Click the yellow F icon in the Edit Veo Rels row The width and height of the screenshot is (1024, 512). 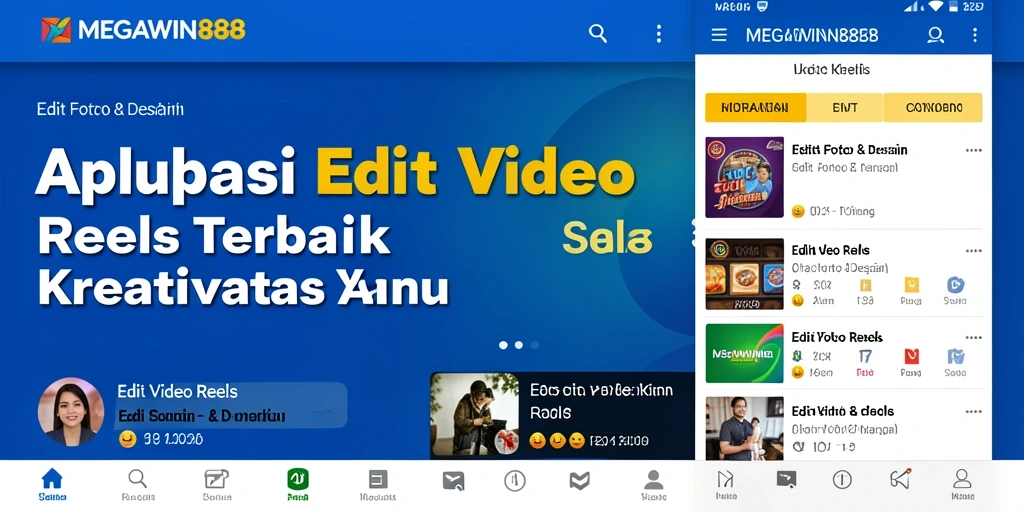865,285
